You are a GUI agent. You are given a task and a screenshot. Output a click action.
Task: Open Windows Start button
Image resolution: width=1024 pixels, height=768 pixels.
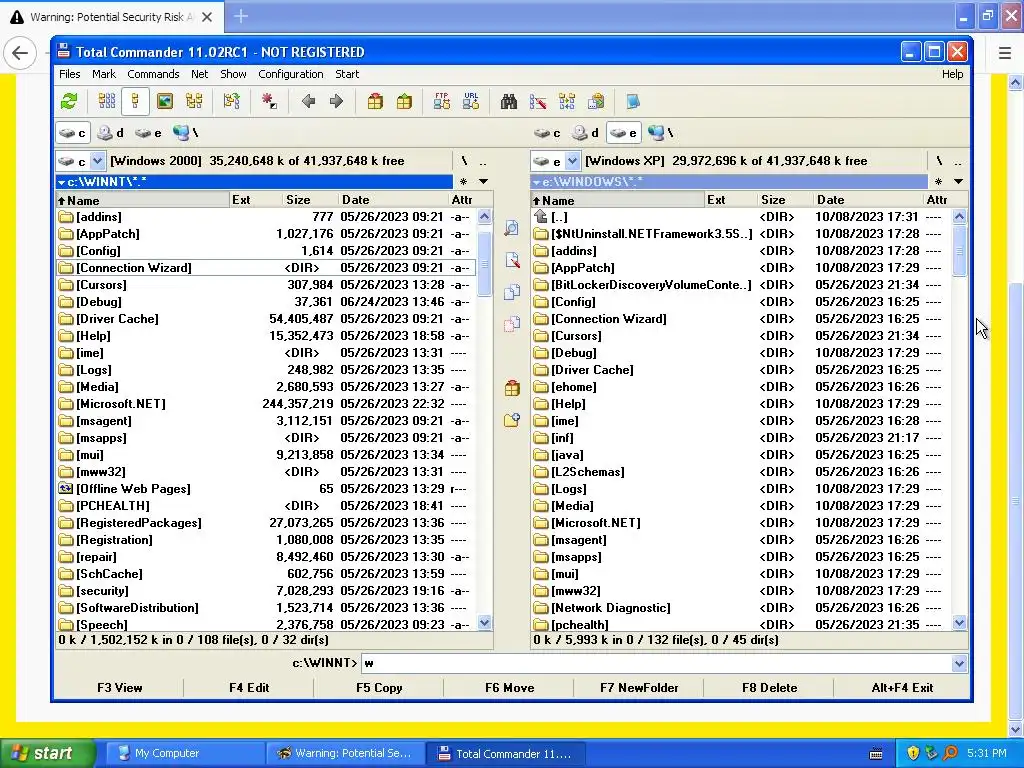pyautogui.click(x=47, y=753)
